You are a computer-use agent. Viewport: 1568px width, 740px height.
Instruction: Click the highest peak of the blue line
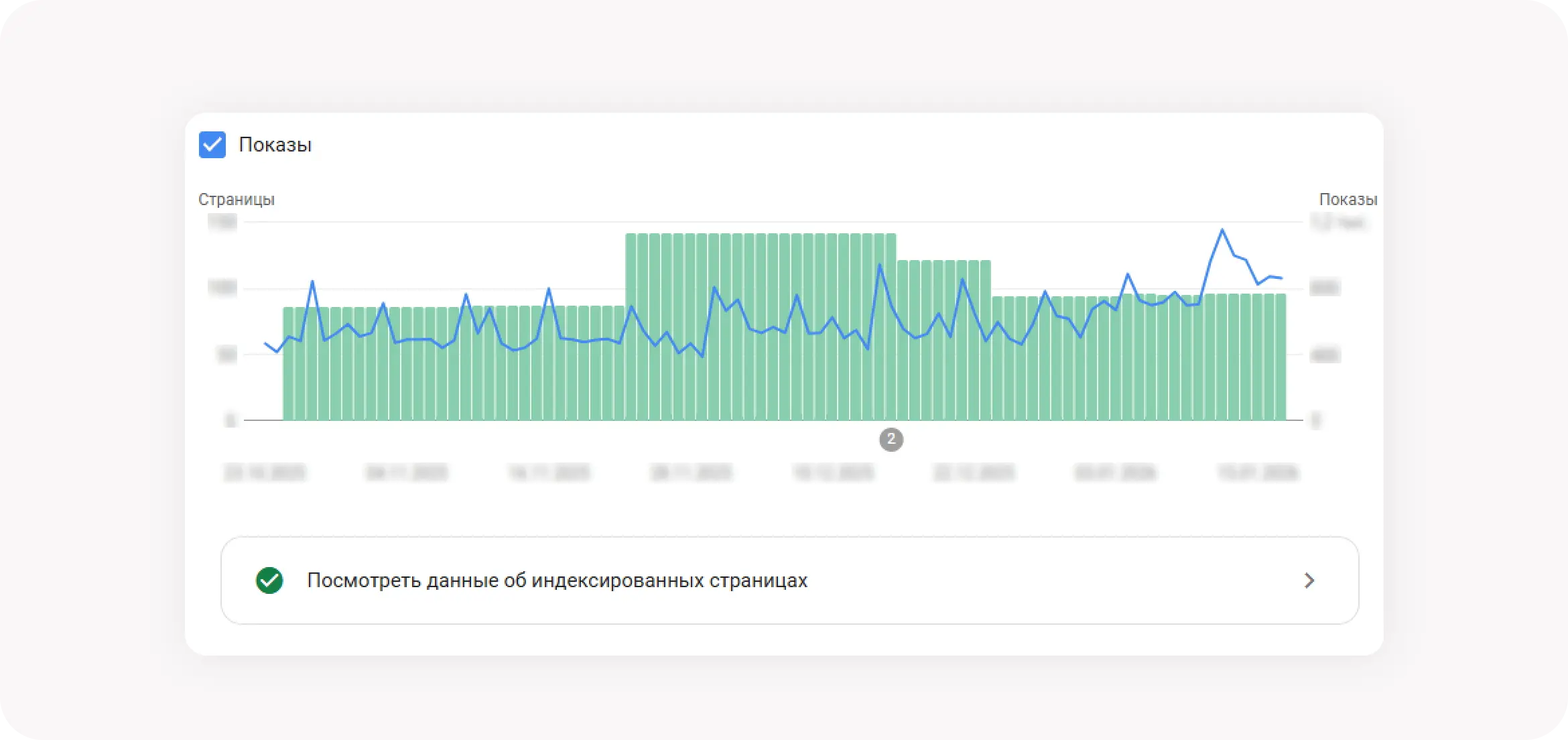1222,230
